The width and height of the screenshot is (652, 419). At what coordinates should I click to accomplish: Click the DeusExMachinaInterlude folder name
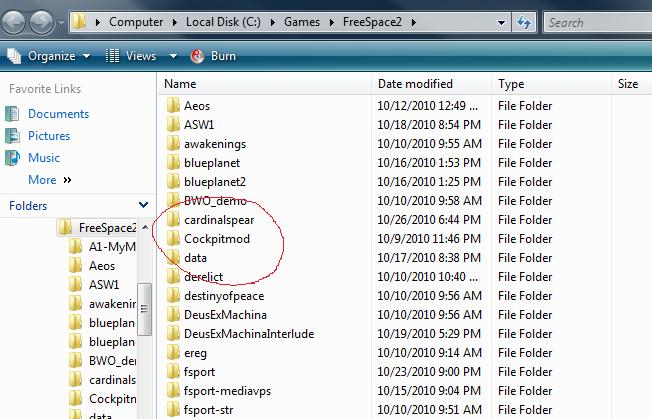[x=249, y=334]
